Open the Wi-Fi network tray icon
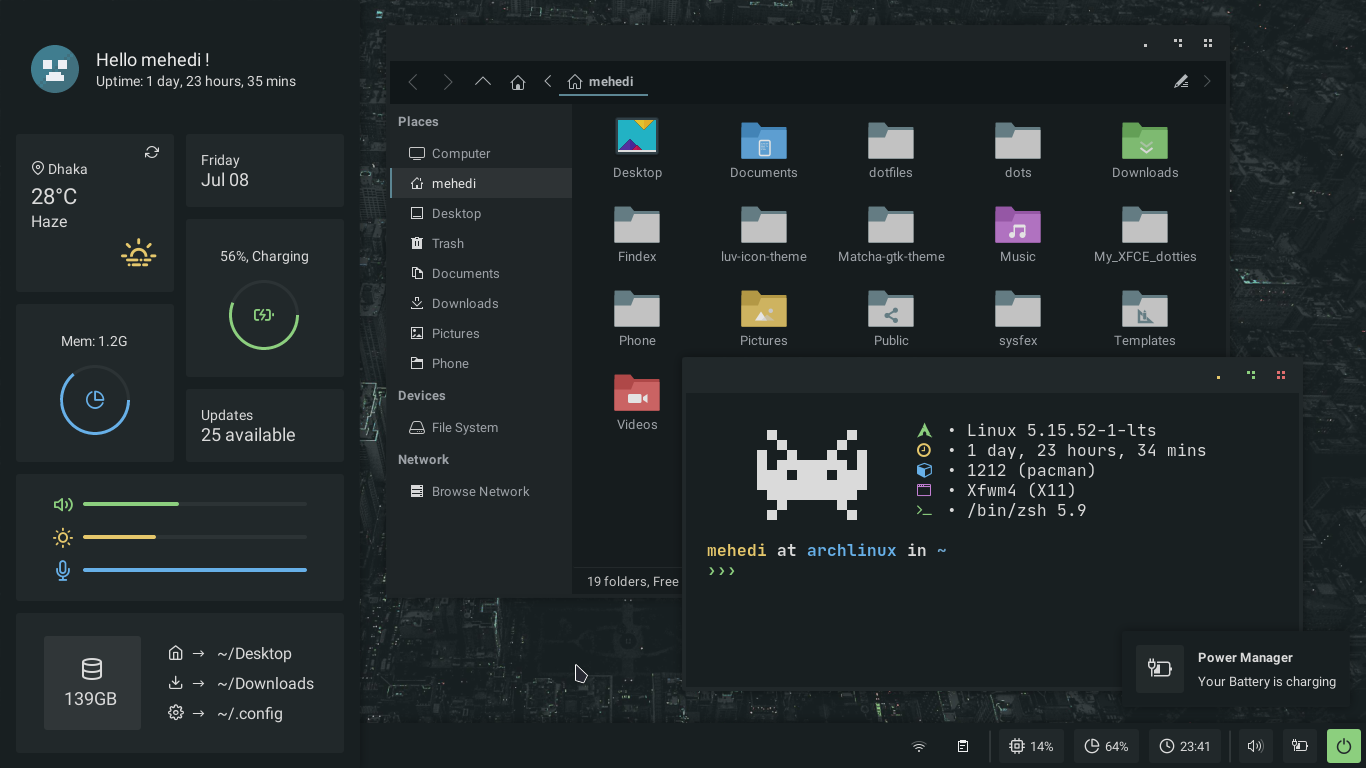The height and width of the screenshot is (768, 1366). coord(919,746)
